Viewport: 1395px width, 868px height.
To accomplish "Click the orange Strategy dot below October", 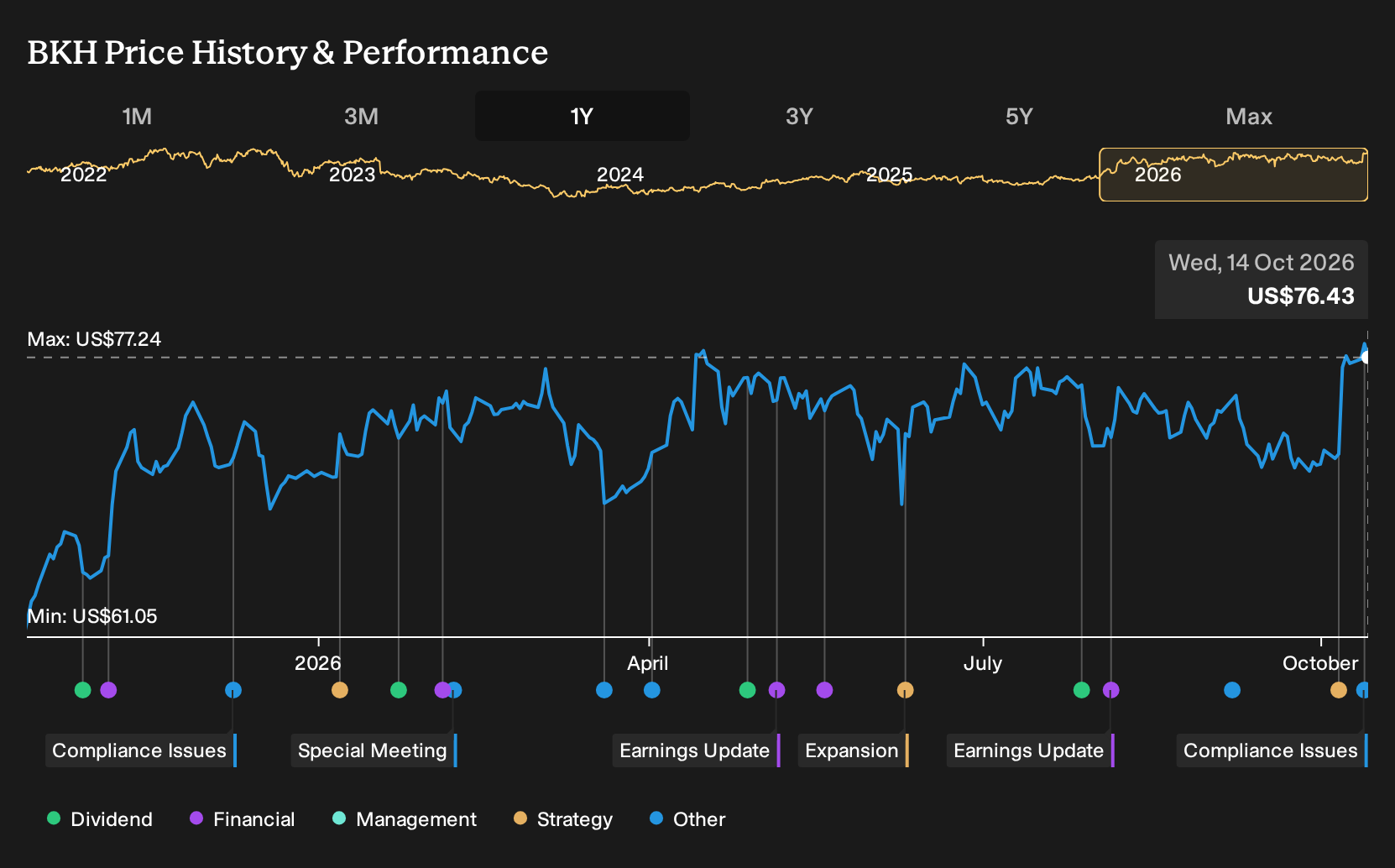I will [1339, 690].
